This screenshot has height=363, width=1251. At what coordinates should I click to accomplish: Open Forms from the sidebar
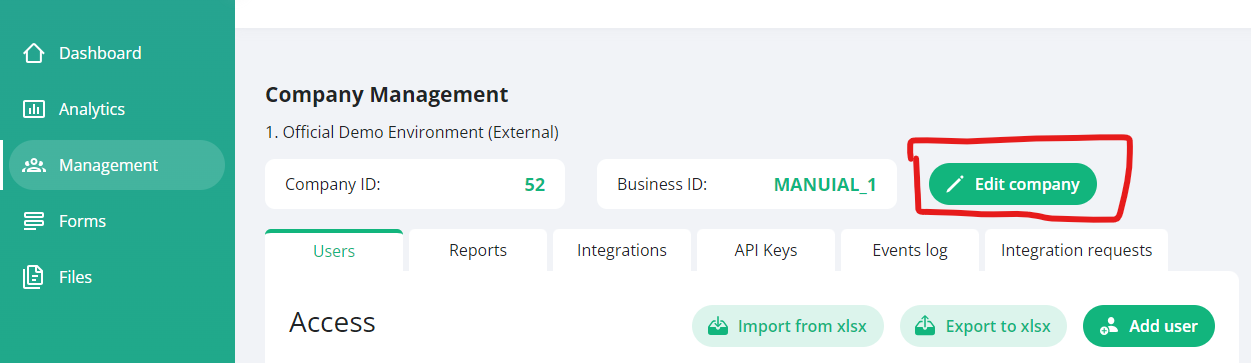tap(117, 221)
